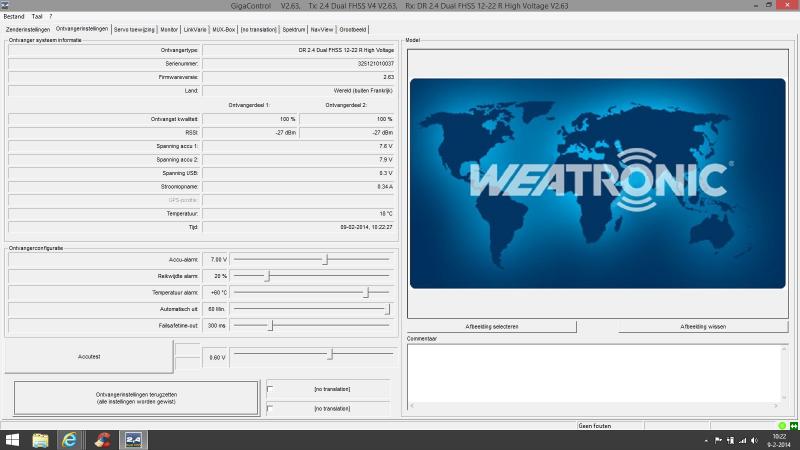Tick the upper [no translation] checkbox
800x450 pixels.
click(270, 389)
